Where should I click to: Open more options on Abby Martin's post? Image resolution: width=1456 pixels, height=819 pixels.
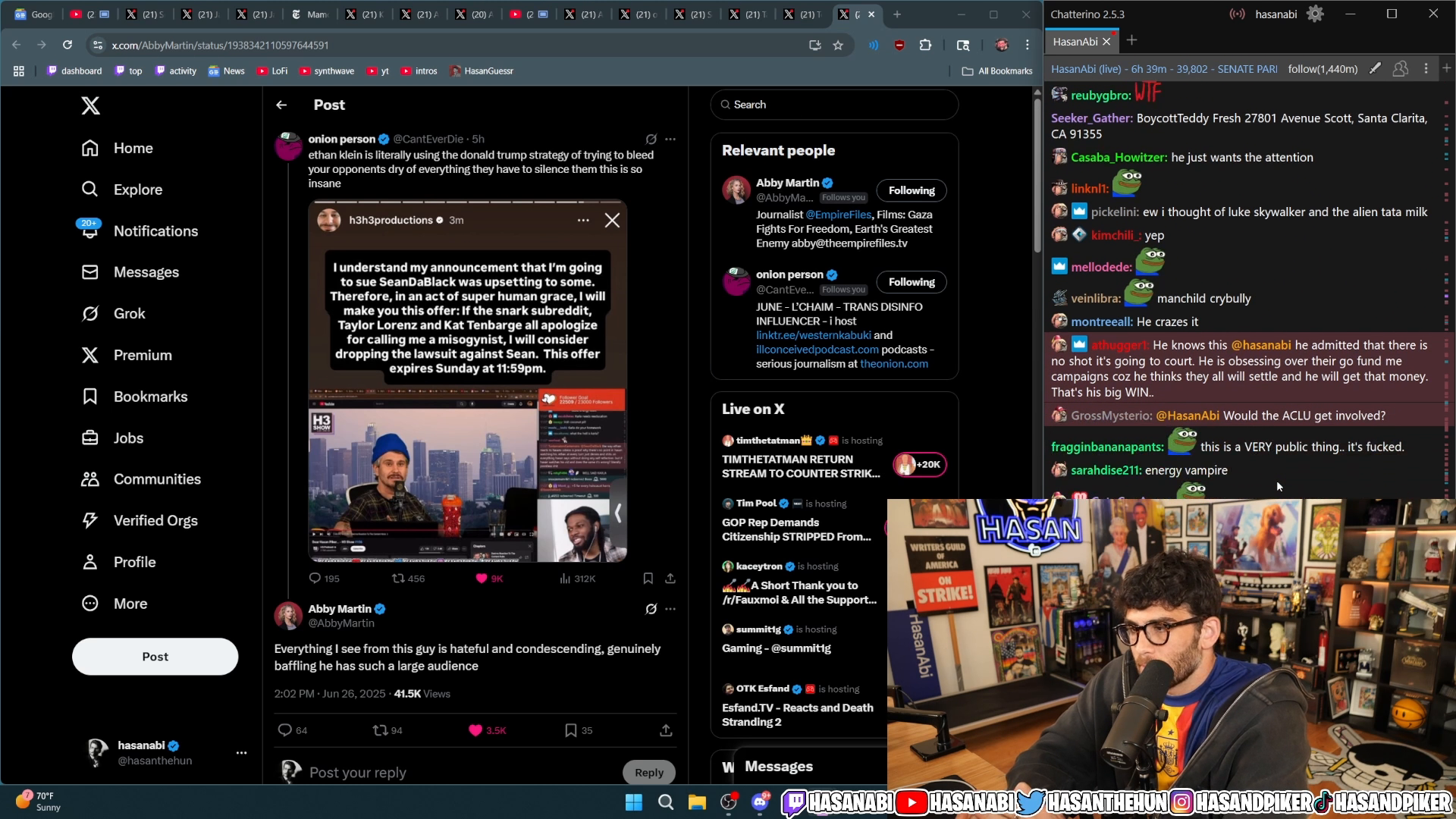point(670,609)
